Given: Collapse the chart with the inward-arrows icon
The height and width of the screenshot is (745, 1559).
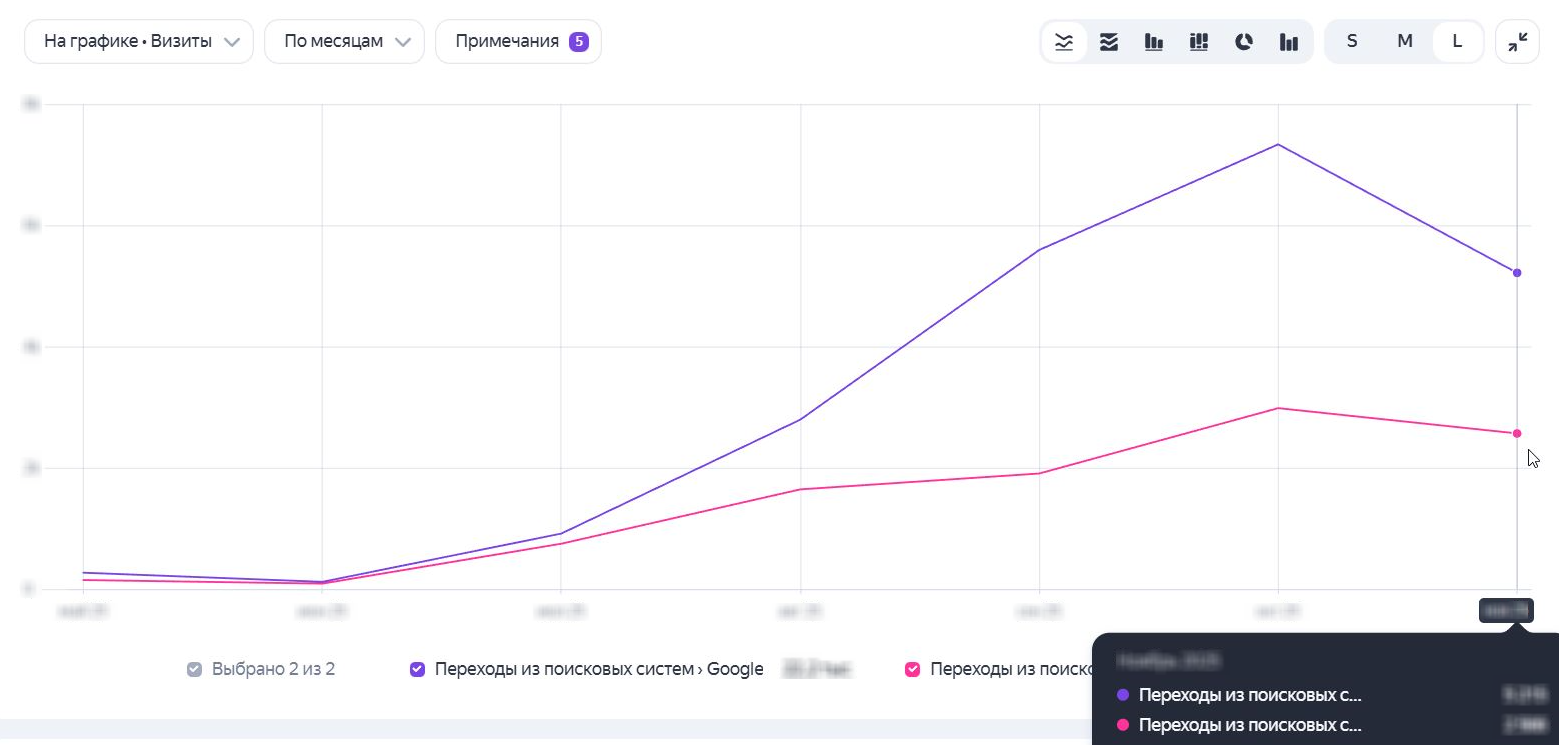Looking at the screenshot, I should click(x=1517, y=42).
